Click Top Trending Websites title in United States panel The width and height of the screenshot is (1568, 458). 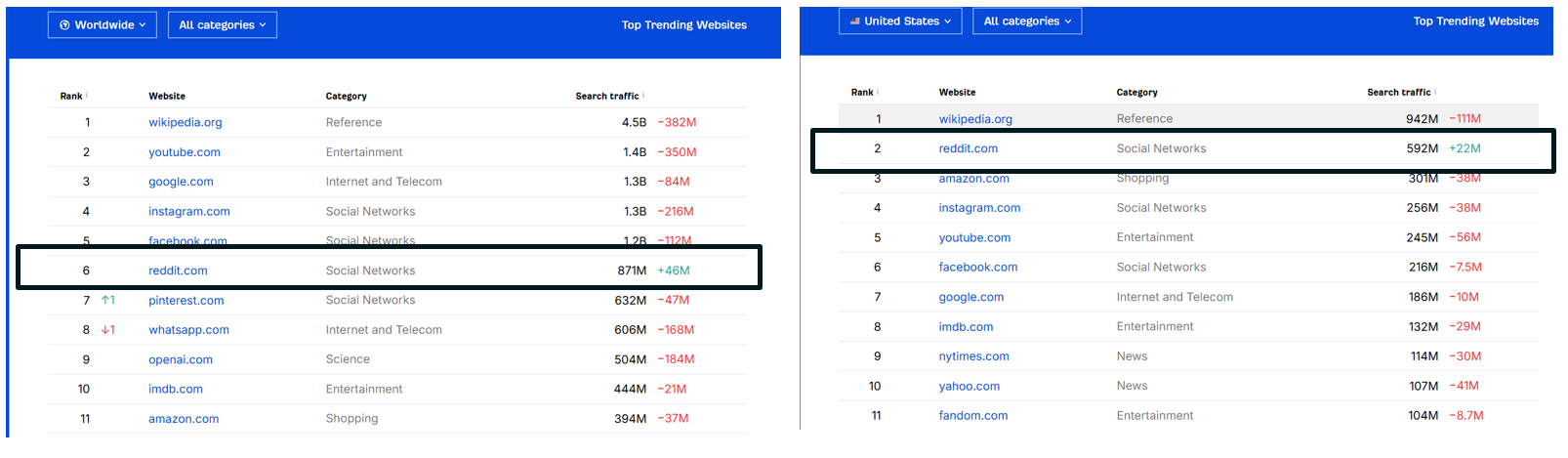coord(1476,21)
